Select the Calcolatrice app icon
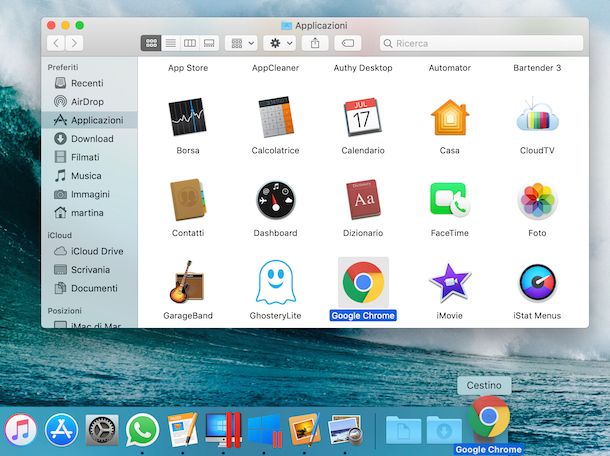Image resolution: width=610 pixels, height=456 pixels. [x=275, y=117]
